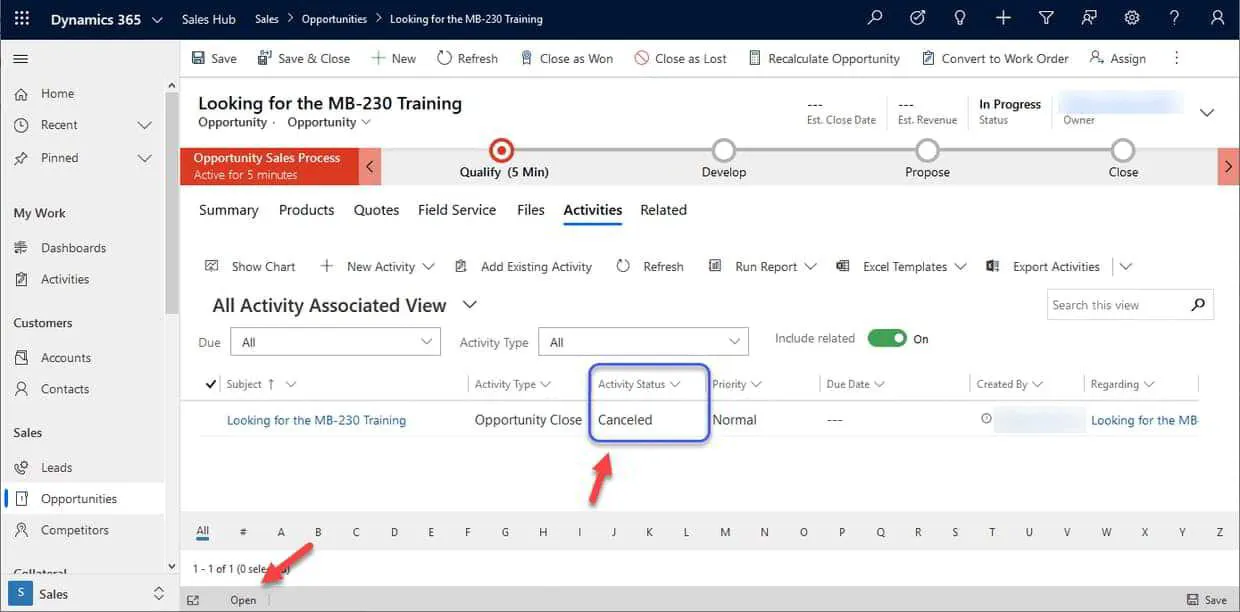Screen dimensions: 1240x612
Task: Open the help question mark
Action: pos(1175,18)
